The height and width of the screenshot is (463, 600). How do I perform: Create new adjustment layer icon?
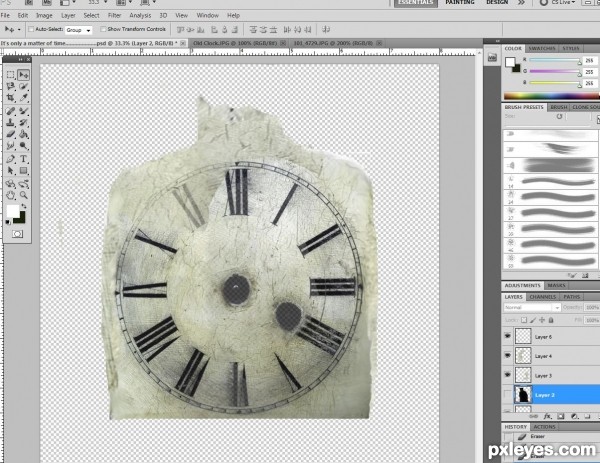(574, 416)
